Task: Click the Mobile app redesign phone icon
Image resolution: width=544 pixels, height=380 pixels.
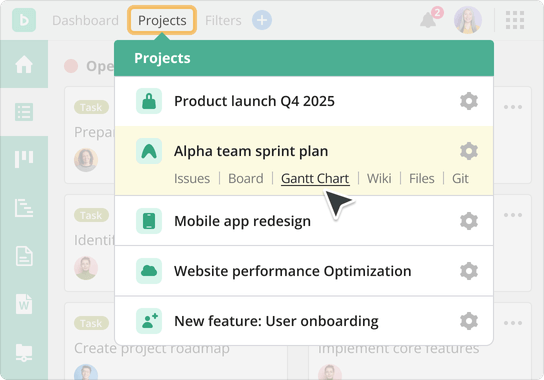Action: 149,221
